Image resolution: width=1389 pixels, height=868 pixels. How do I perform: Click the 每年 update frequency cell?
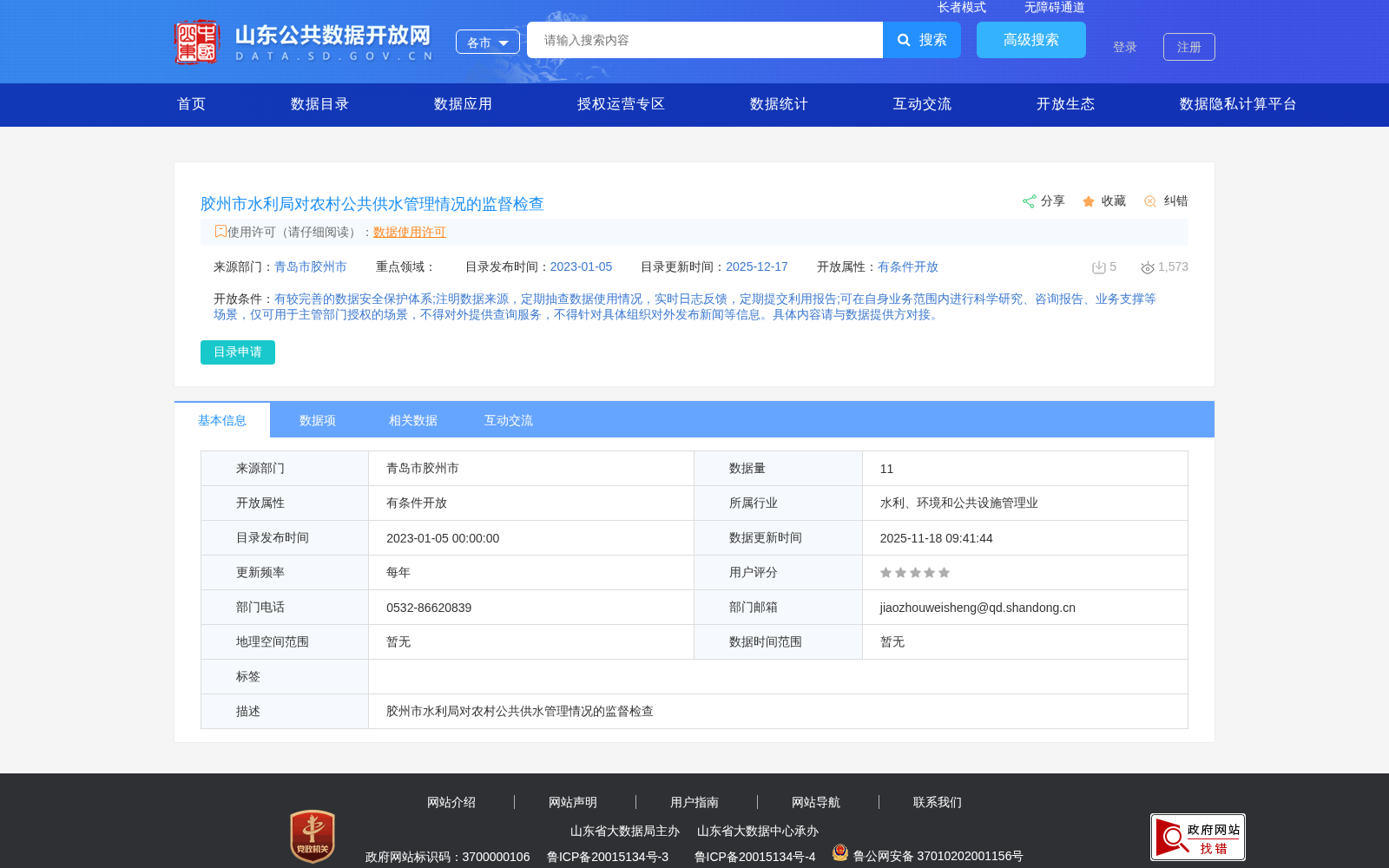(398, 573)
